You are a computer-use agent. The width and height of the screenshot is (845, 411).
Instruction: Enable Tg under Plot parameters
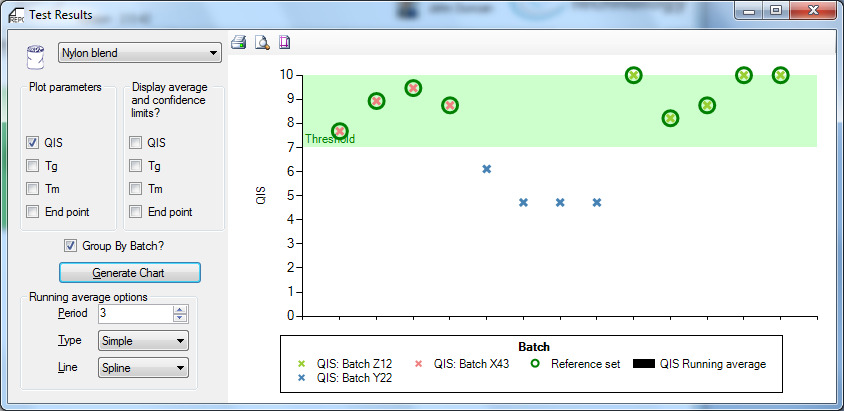point(34,166)
